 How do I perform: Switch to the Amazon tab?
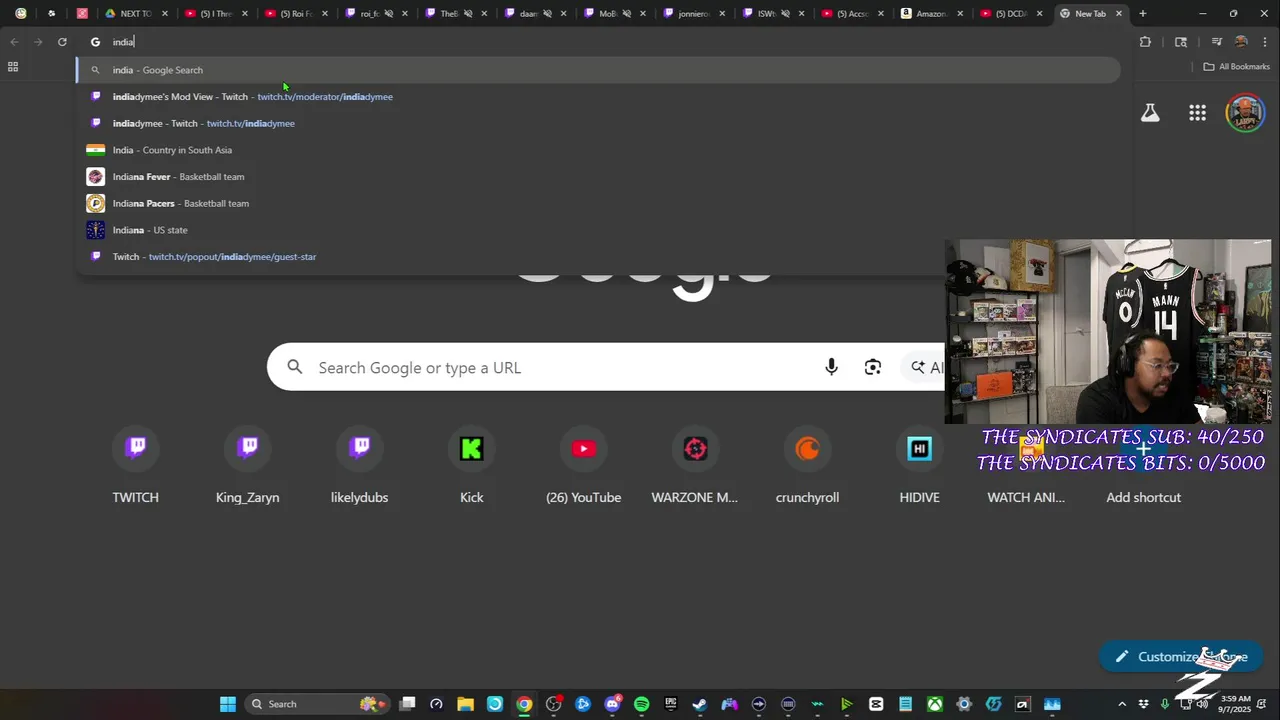tap(930, 14)
